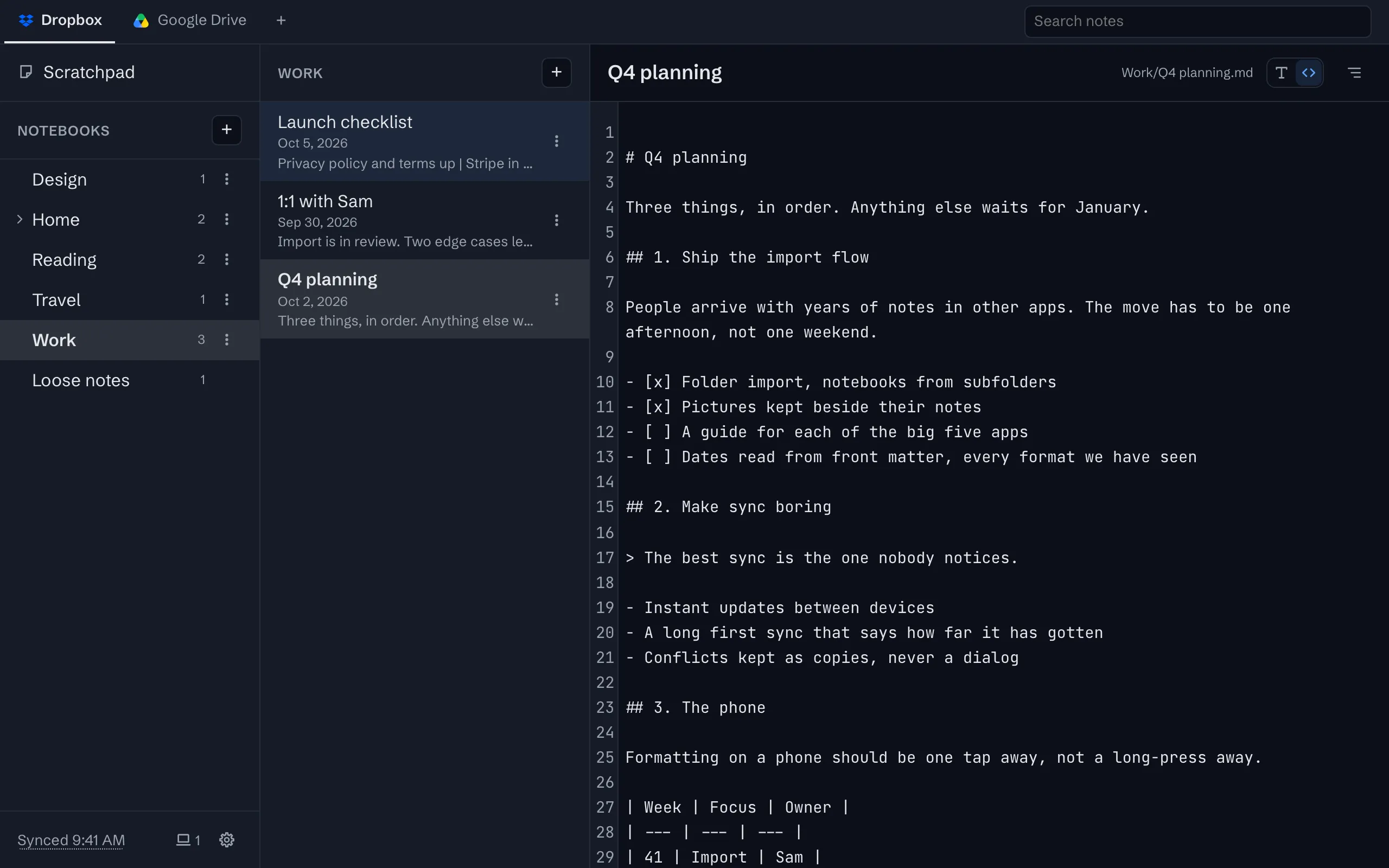
Task: Select the Reading notebook
Action: (130, 259)
